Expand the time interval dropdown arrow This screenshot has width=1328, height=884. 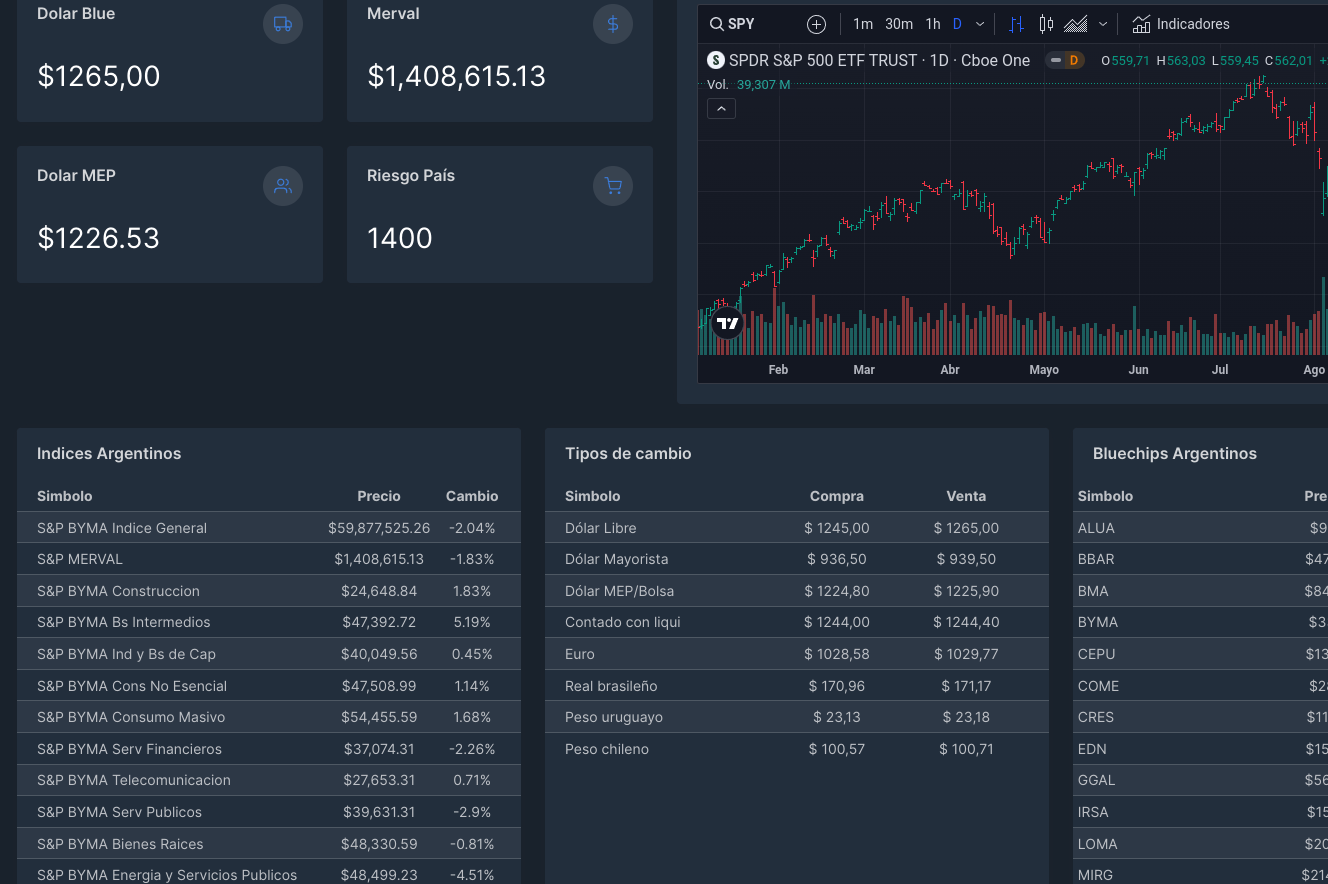(980, 24)
